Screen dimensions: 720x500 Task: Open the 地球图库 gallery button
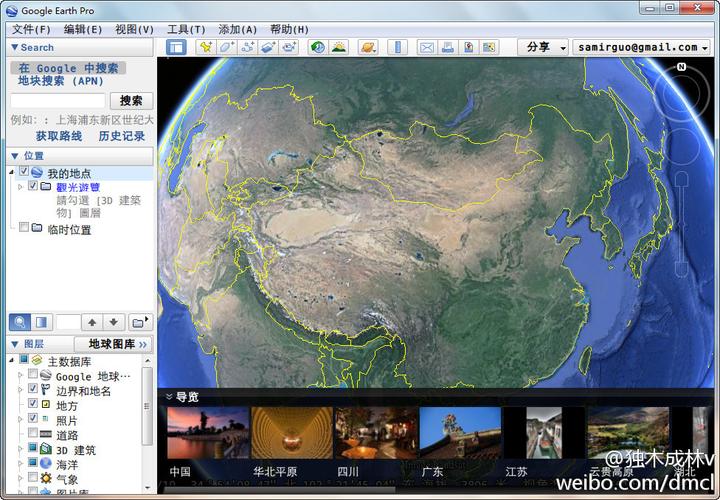click(113, 344)
